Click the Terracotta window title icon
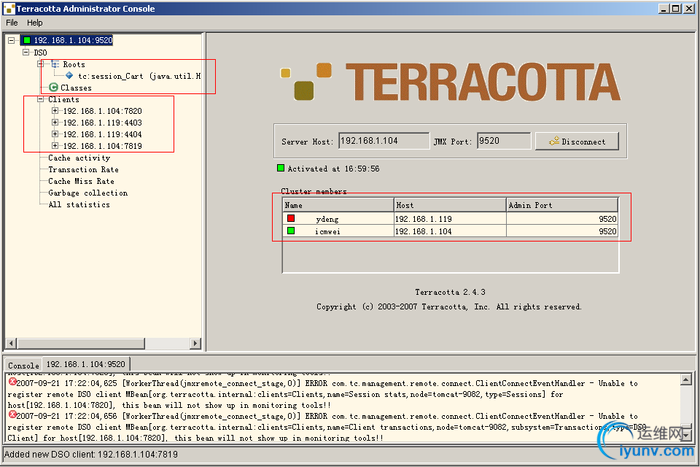 click(x=9, y=8)
